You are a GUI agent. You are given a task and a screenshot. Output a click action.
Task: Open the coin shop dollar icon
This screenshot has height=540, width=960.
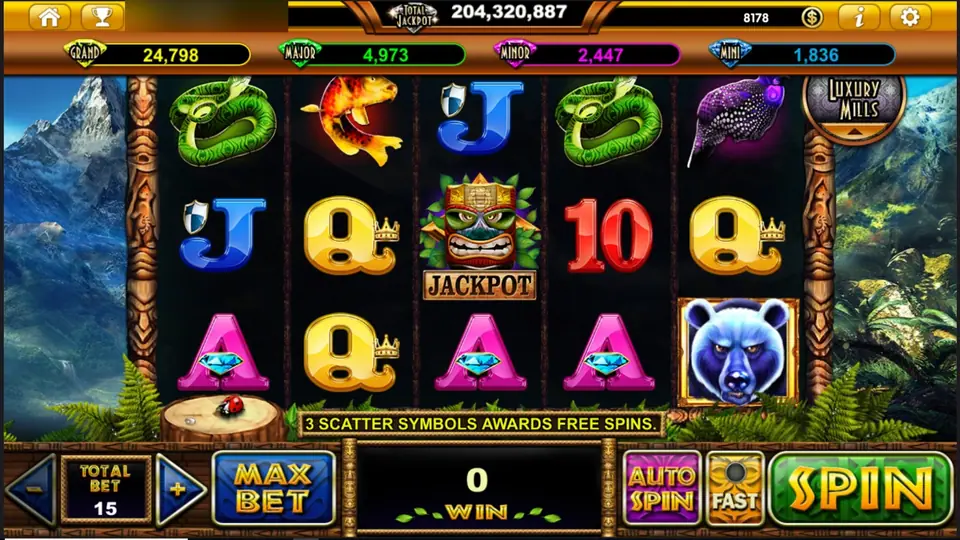pyautogui.click(x=812, y=17)
